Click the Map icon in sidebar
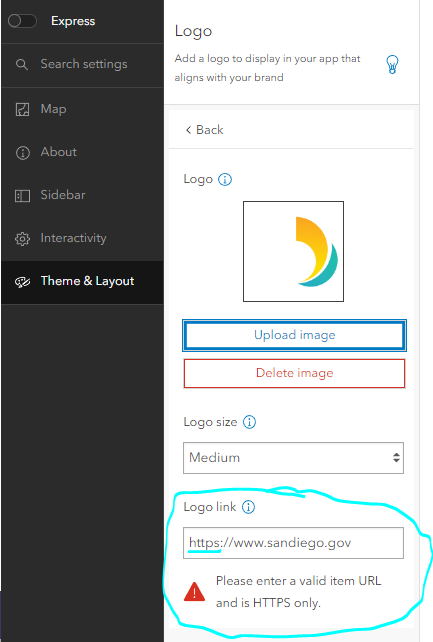 point(23,109)
